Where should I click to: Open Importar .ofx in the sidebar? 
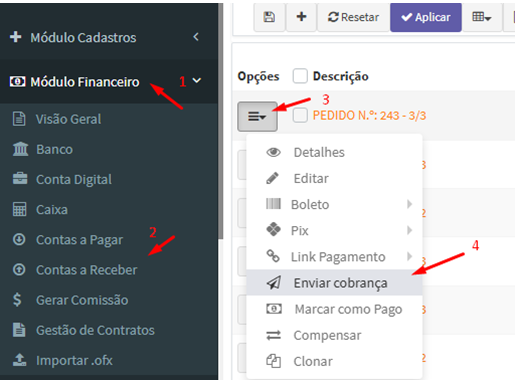tap(74, 361)
